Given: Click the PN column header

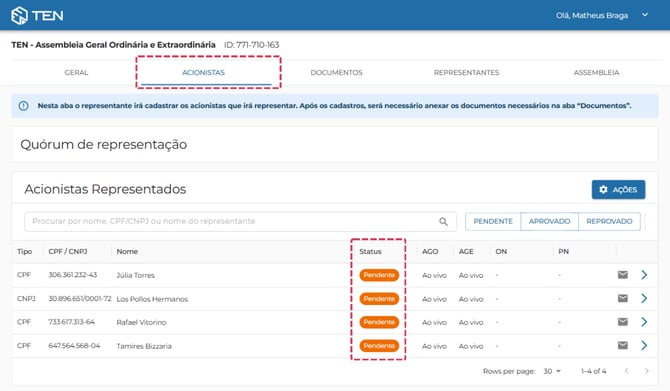Looking at the screenshot, I should click(563, 251).
